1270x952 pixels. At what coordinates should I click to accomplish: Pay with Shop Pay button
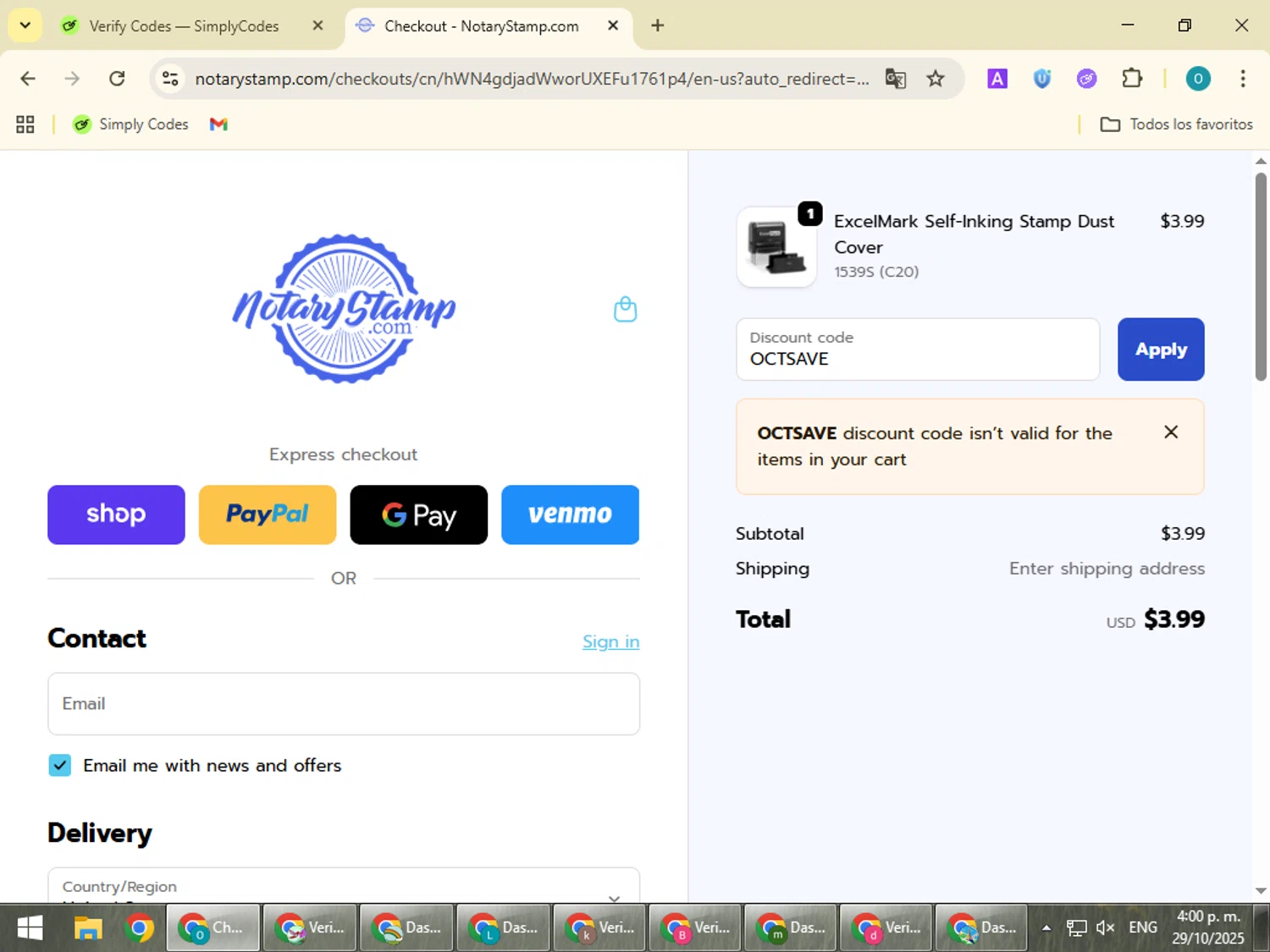[x=116, y=515]
